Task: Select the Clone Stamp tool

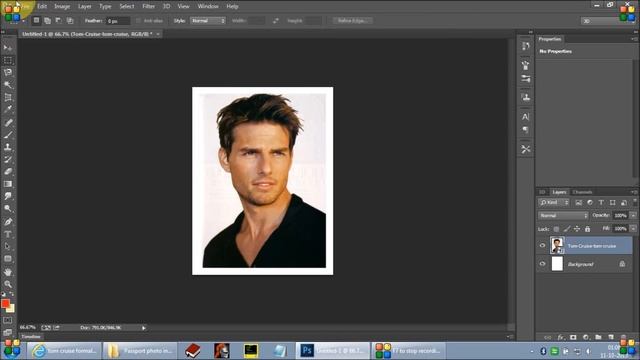Action: (x=8, y=147)
